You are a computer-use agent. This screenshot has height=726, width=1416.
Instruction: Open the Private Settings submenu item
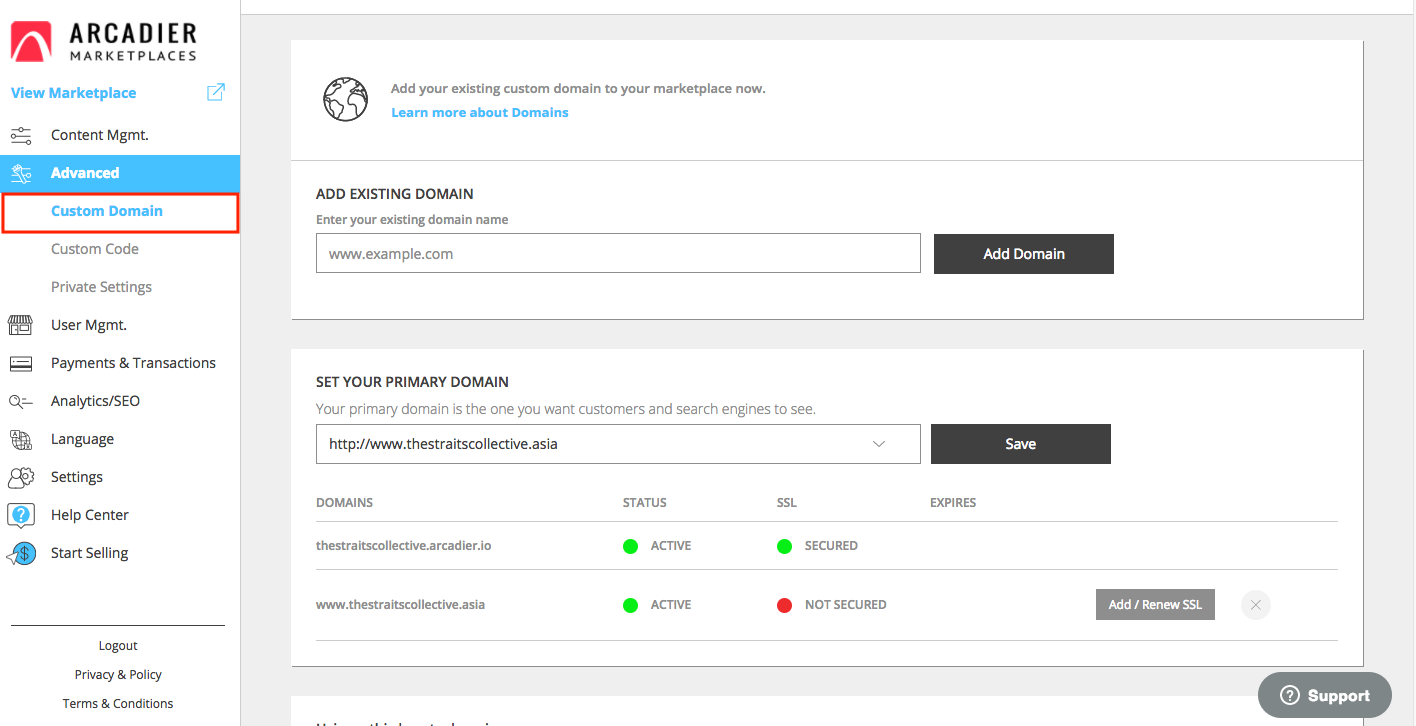pyautogui.click(x=101, y=287)
